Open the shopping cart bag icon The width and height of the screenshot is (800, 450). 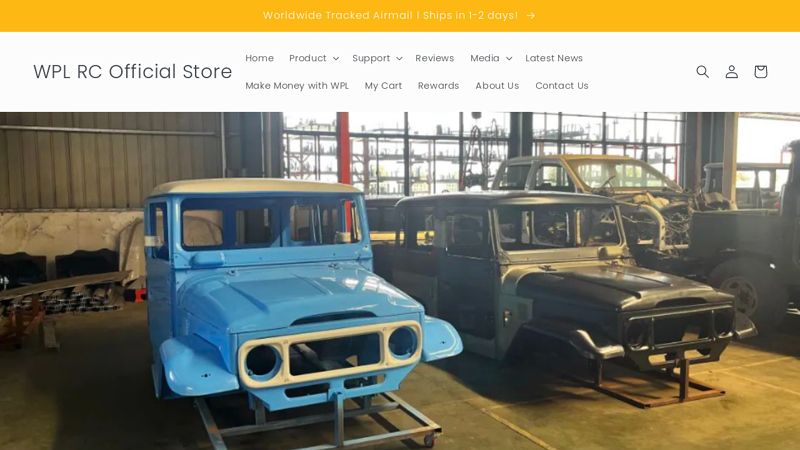760,71
